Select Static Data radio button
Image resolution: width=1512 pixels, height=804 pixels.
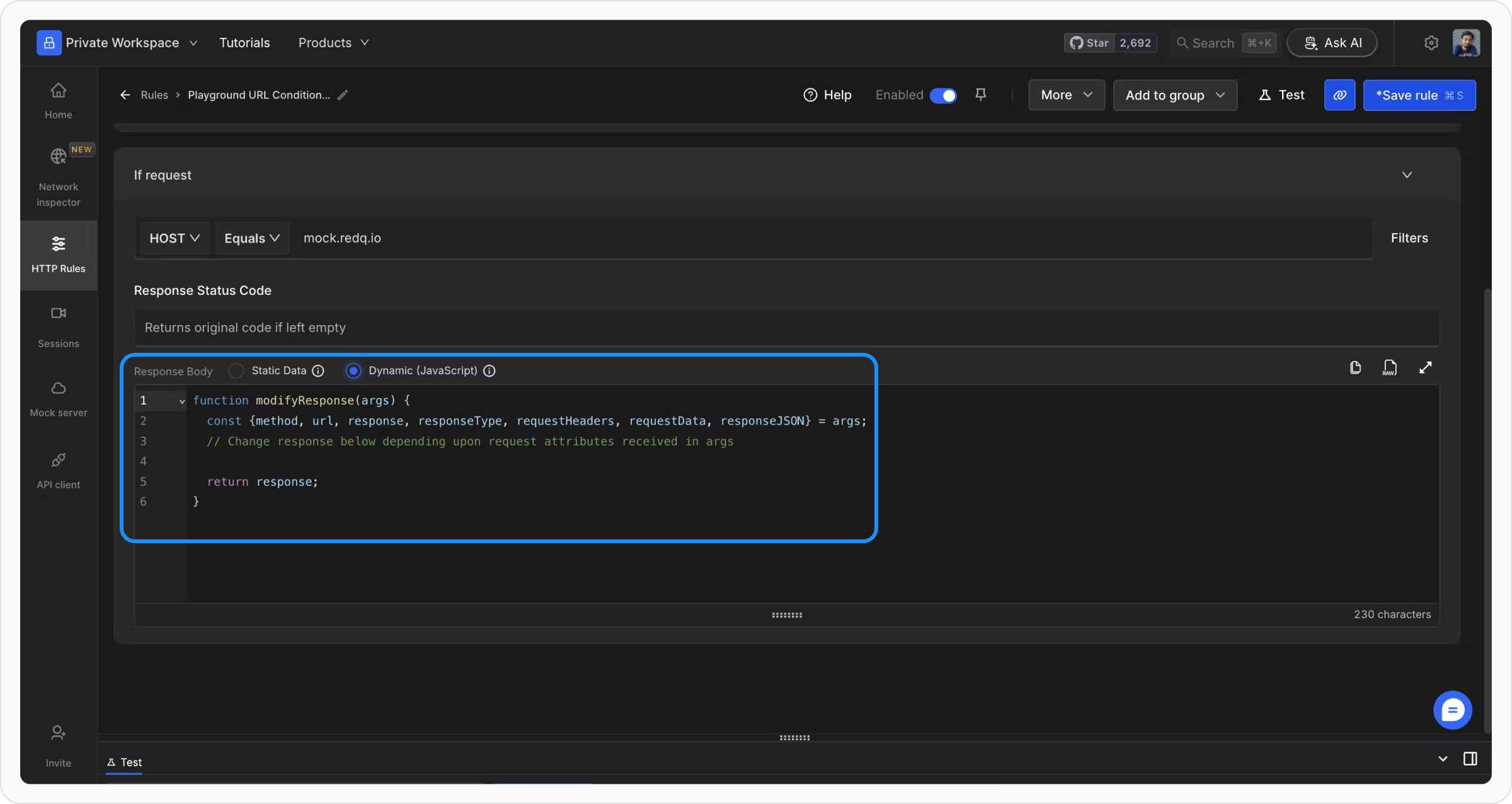(x=236, y=370)
